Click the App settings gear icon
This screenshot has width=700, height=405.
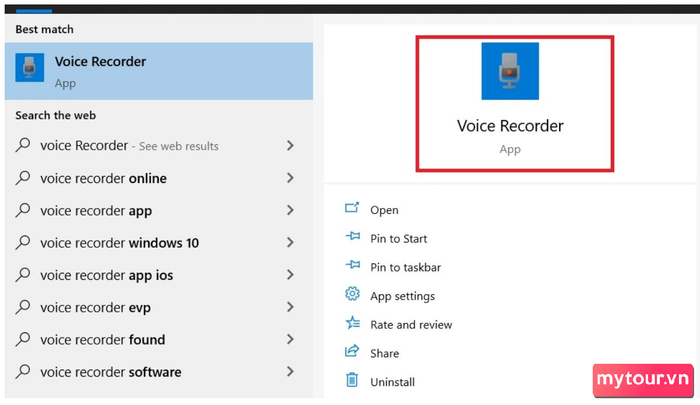coord(352,294)
